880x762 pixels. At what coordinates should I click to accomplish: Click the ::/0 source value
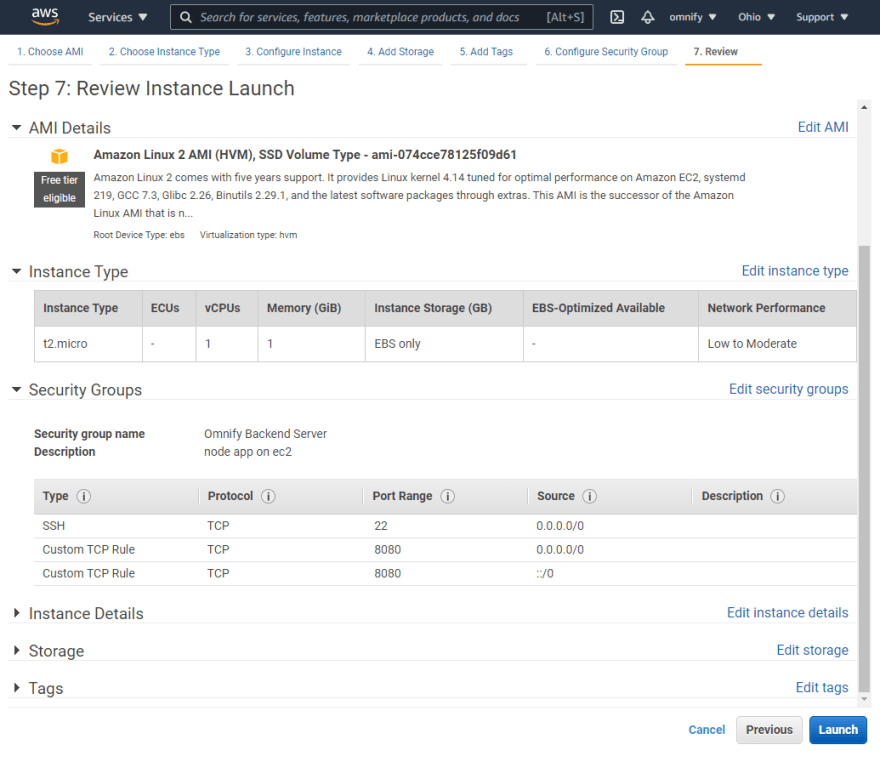(x=544, y=573)
